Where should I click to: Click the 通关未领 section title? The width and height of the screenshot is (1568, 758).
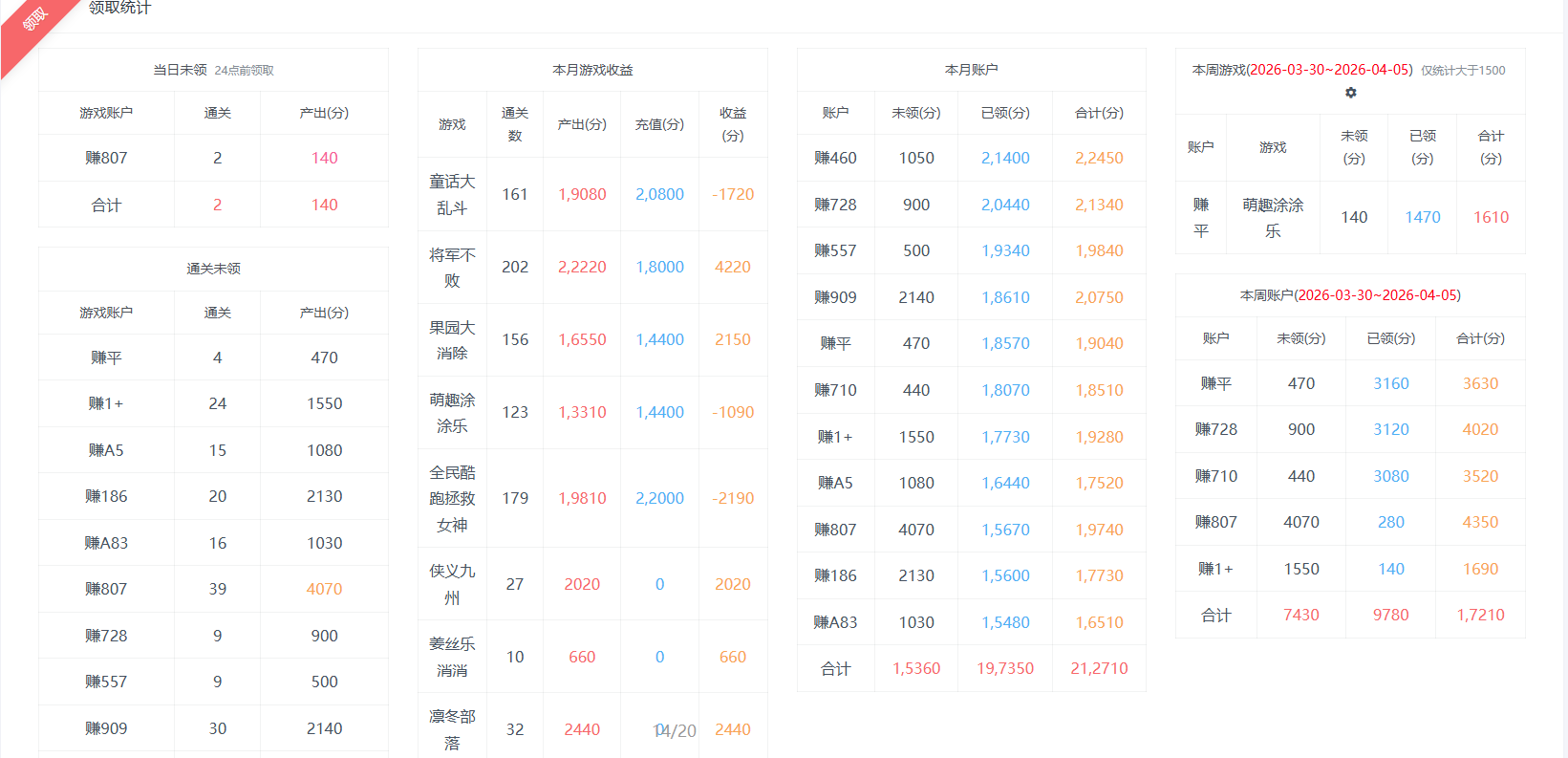point(213,269)
